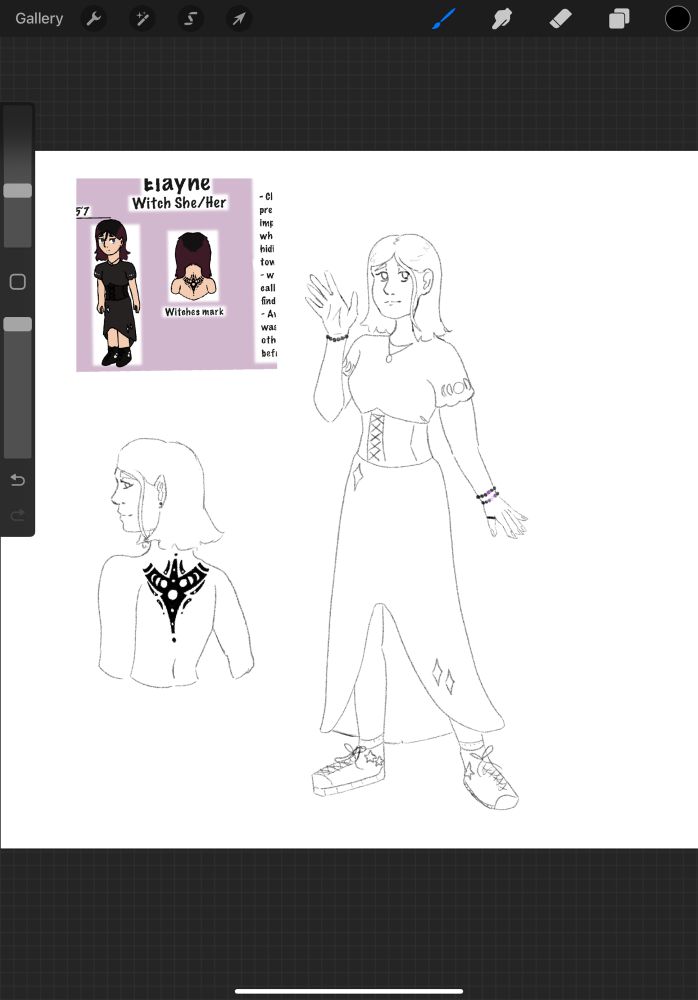Image resolution: width=698 pixels, height=1000 pixels.
Task: Open the active color swatch
Action: coord(678,18)
